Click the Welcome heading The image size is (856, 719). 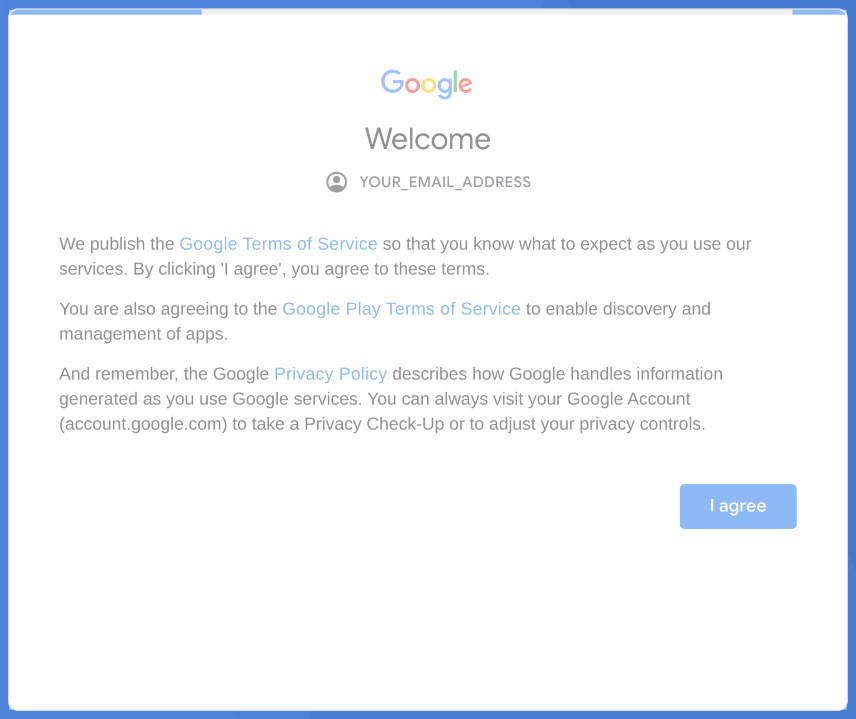[427, 139]
